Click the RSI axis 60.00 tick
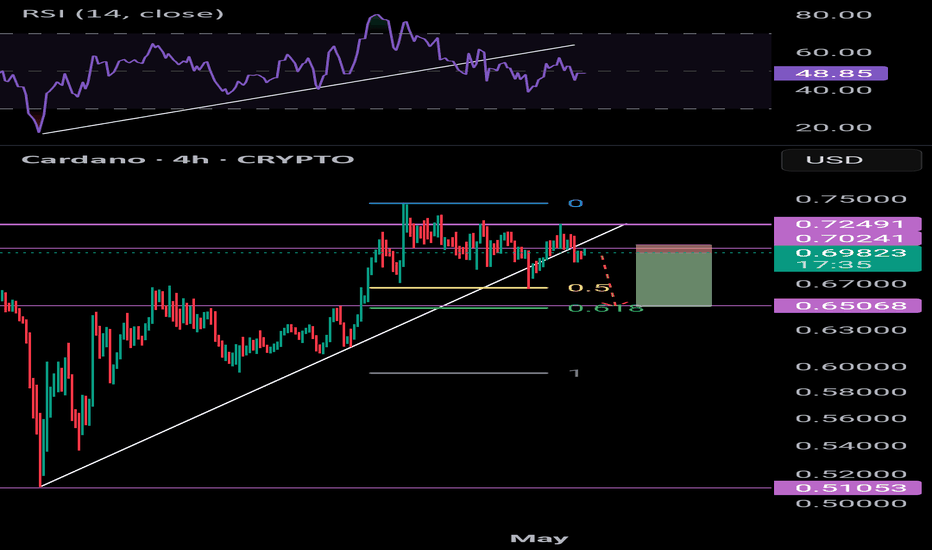The height and width of the screenshot is (550, 932). (x=833, y=52)
